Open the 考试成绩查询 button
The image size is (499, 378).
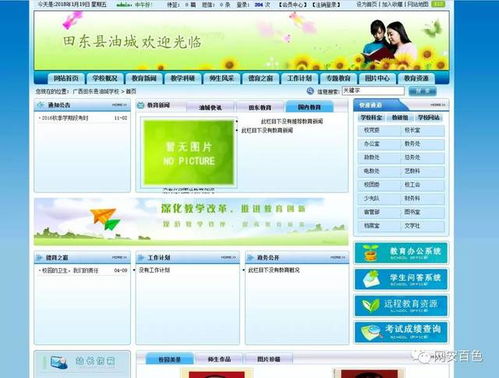tap(401, 332)
